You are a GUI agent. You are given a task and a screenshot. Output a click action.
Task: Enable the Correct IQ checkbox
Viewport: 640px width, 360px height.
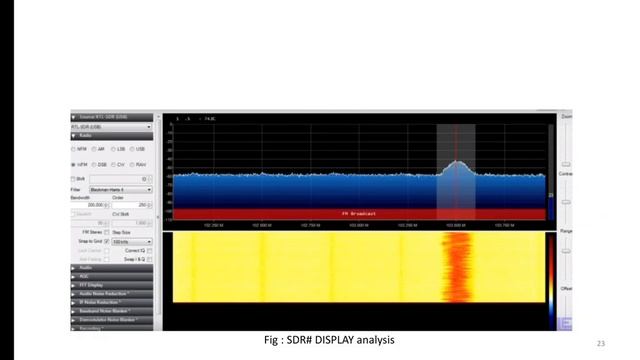149,251
